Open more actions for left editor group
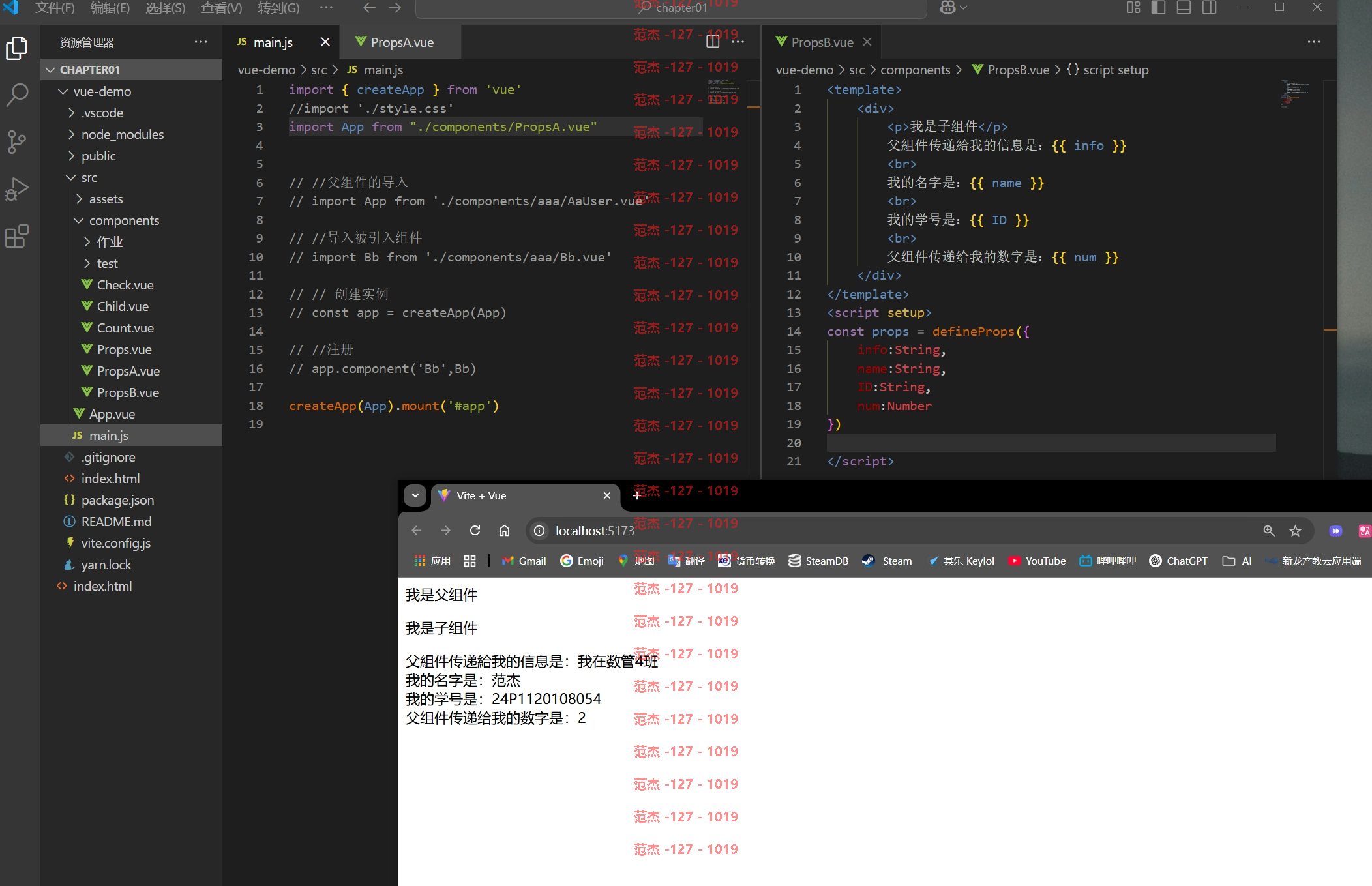Image resolution: width=1372 pixels, height=886 pixels. [x=738, y=42]
